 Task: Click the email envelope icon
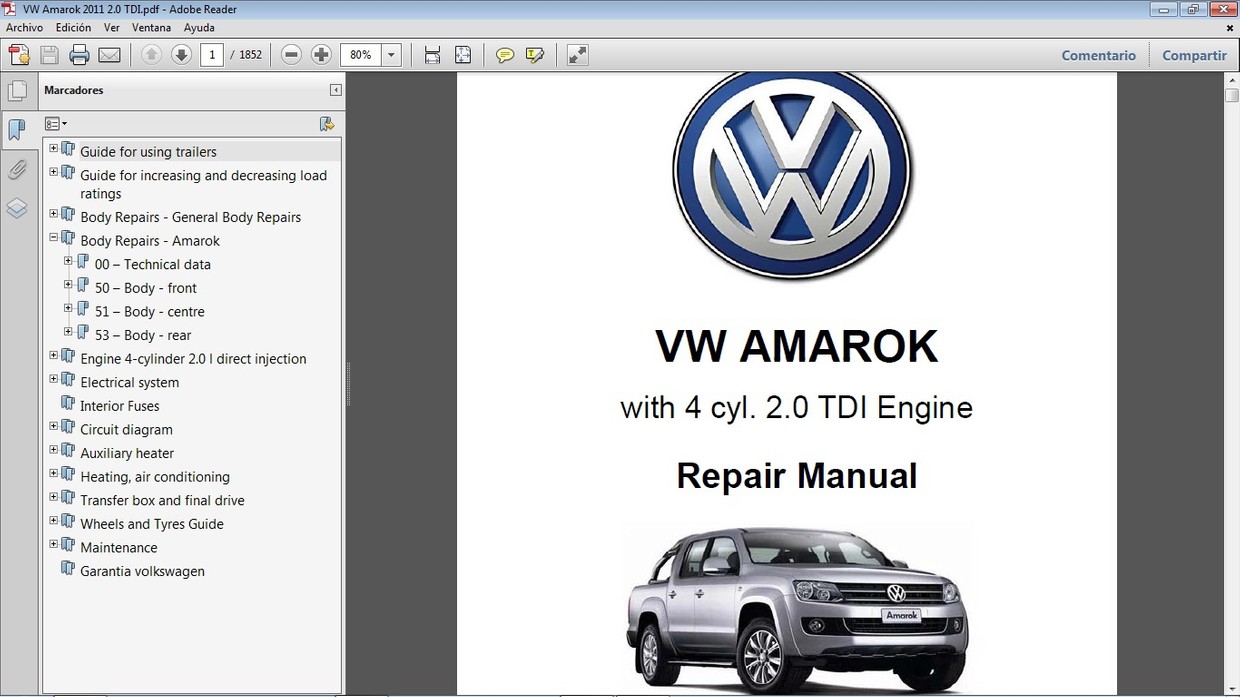(110, 55)
